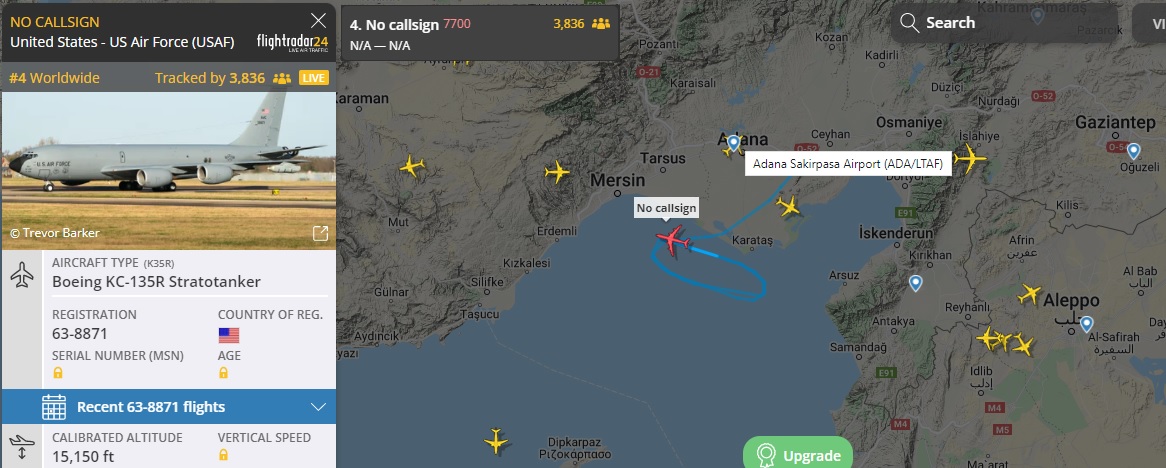Viewport: 1166px width, 468px height.
Task: Open the Flightradar24 logo link
Action: pos(292,42)
